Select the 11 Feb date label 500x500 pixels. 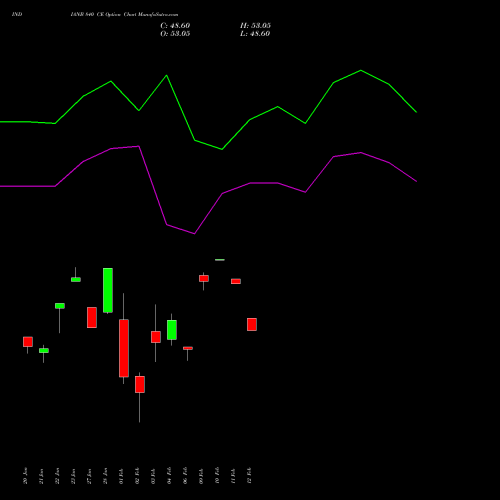(233, 476)
